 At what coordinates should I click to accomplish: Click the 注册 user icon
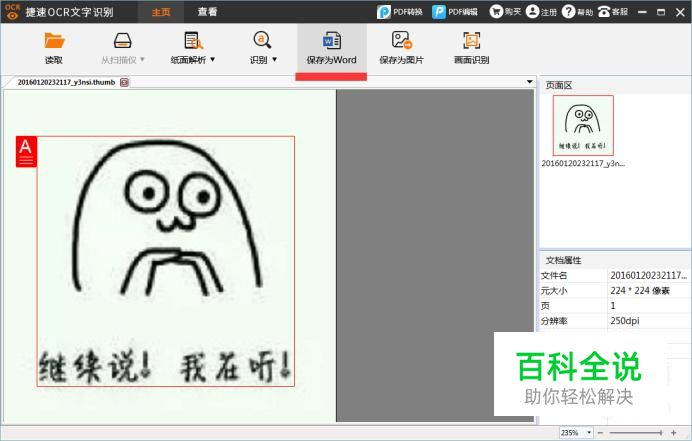tap(533, 12)
